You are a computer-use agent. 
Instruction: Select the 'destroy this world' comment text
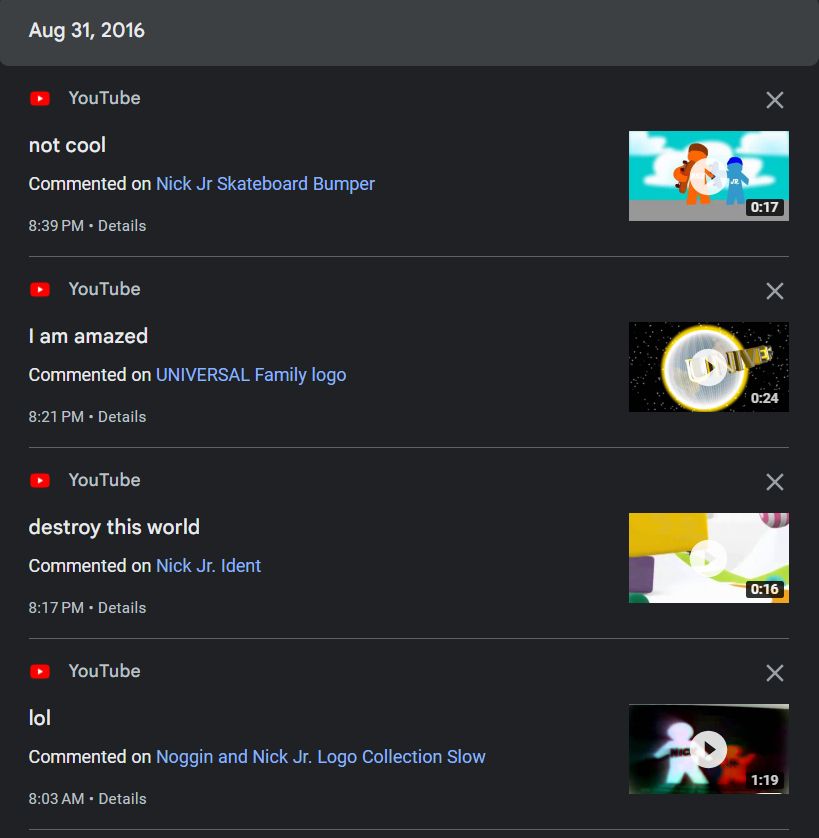(114, 527)
